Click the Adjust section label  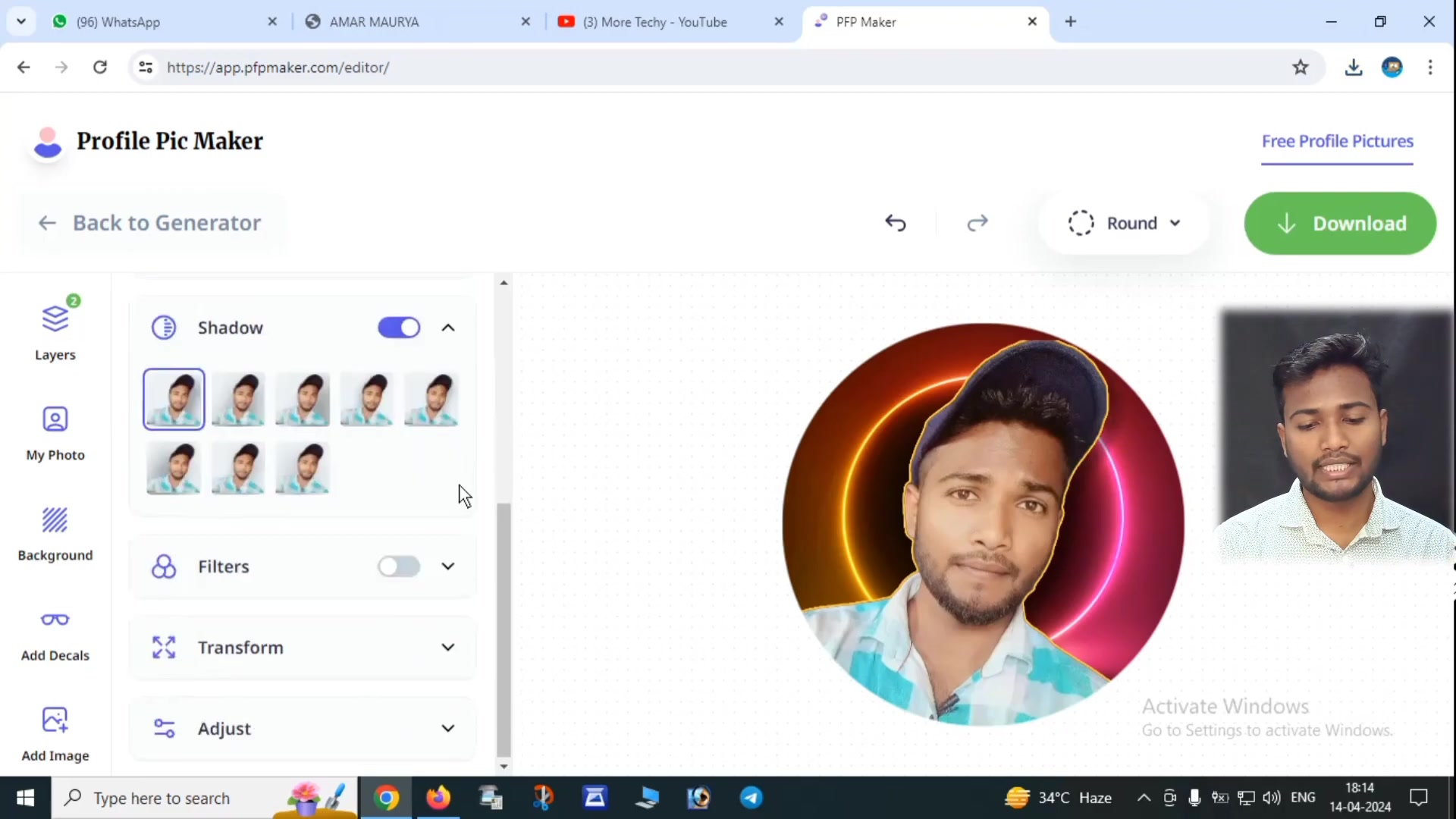(224, 729)
